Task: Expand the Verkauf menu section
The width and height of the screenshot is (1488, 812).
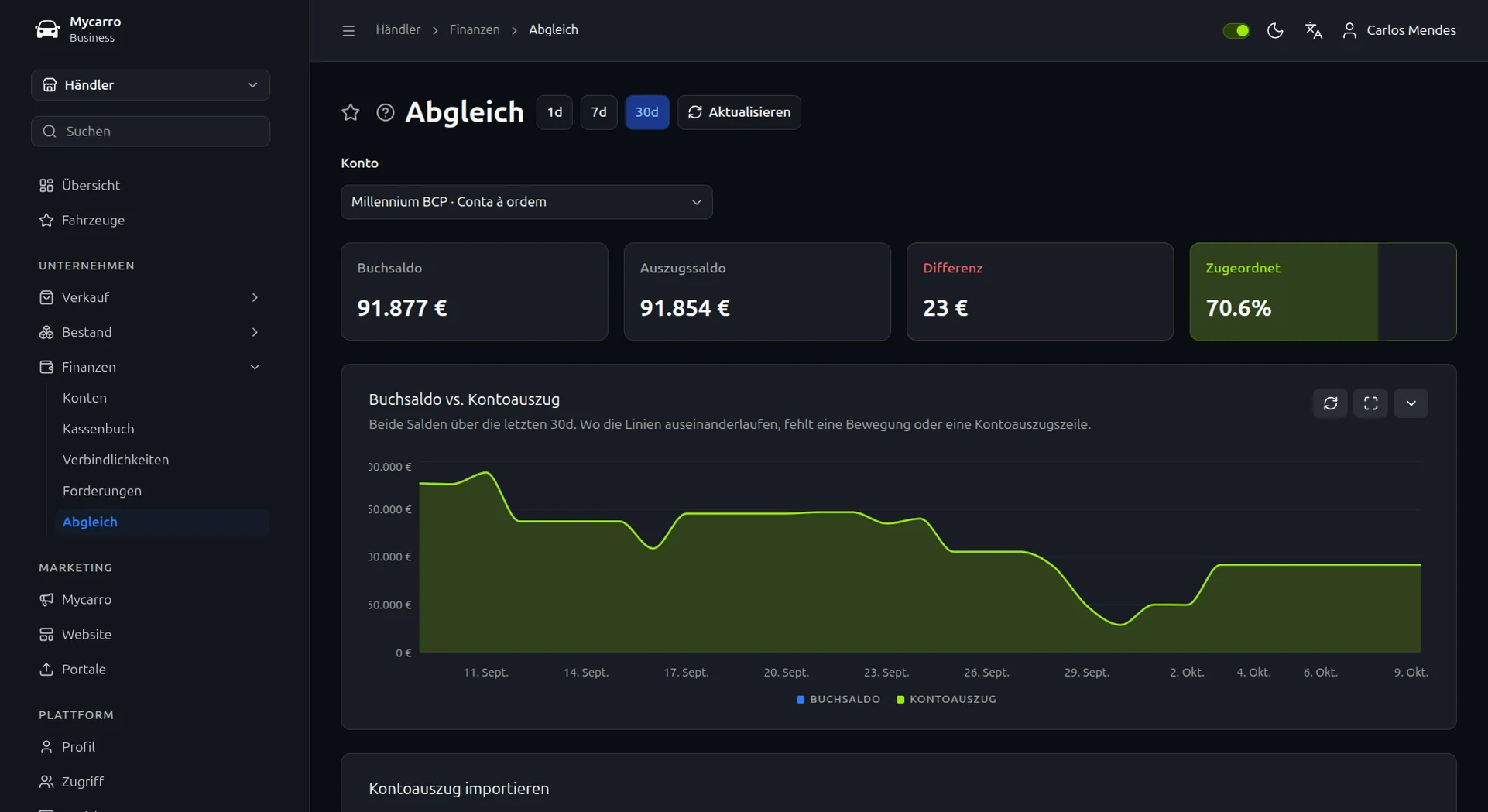Action: point(150,297)
